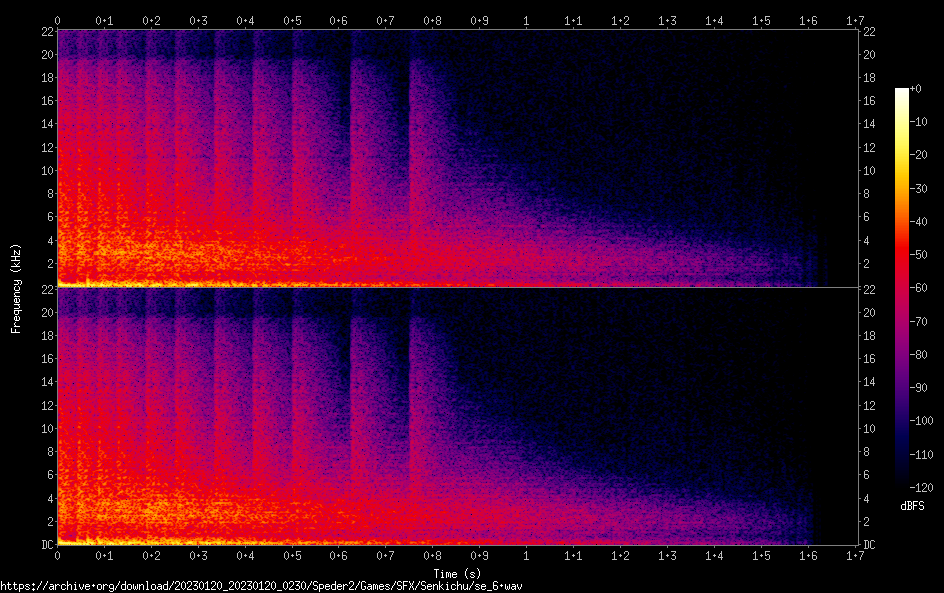
Task: Select the 0.8 tick on bottom time axis
Action: 433,555
